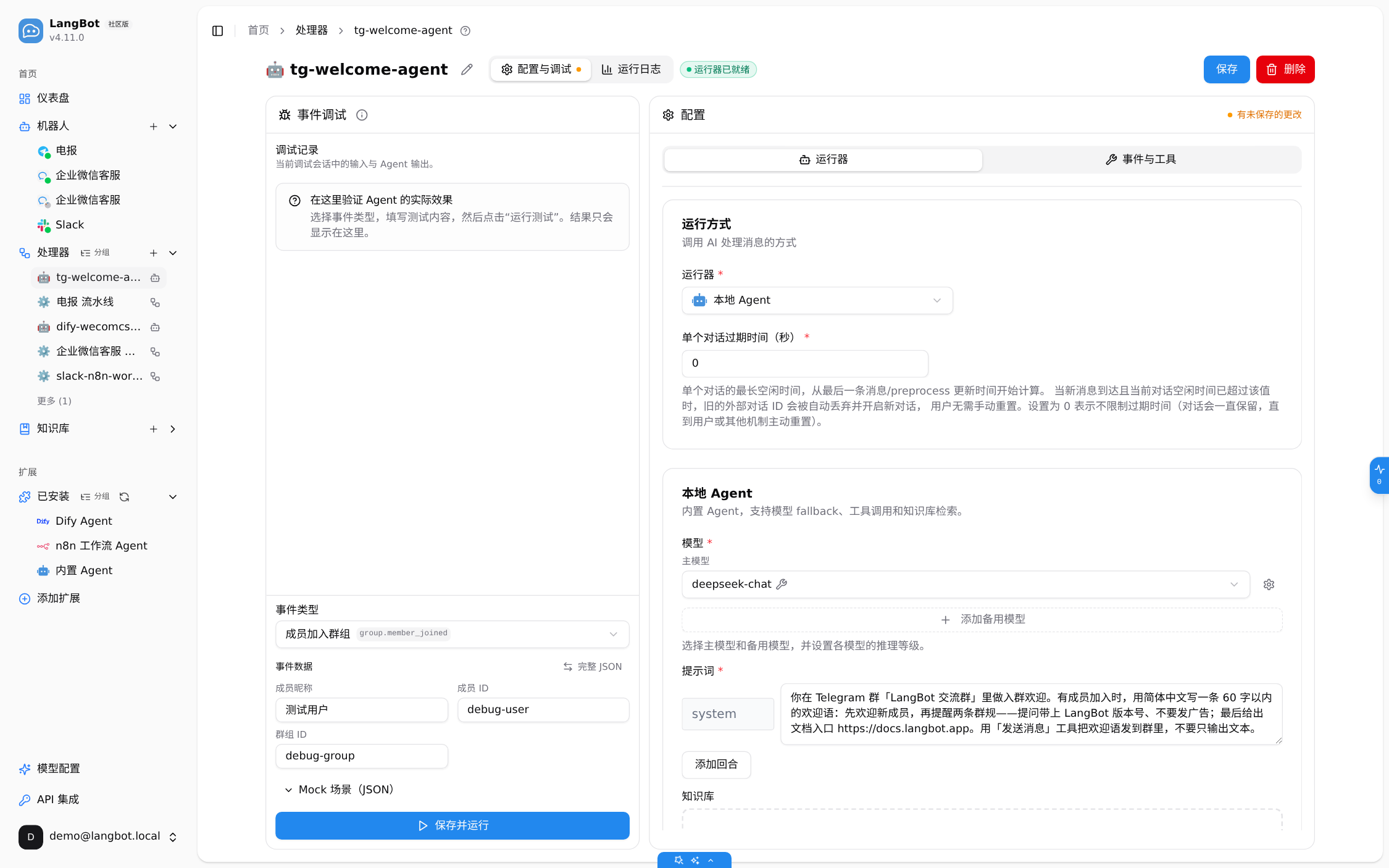Toggle 分组 grouping for 已安装
This screenshot has width=1389, height=868.
[95, 496]
